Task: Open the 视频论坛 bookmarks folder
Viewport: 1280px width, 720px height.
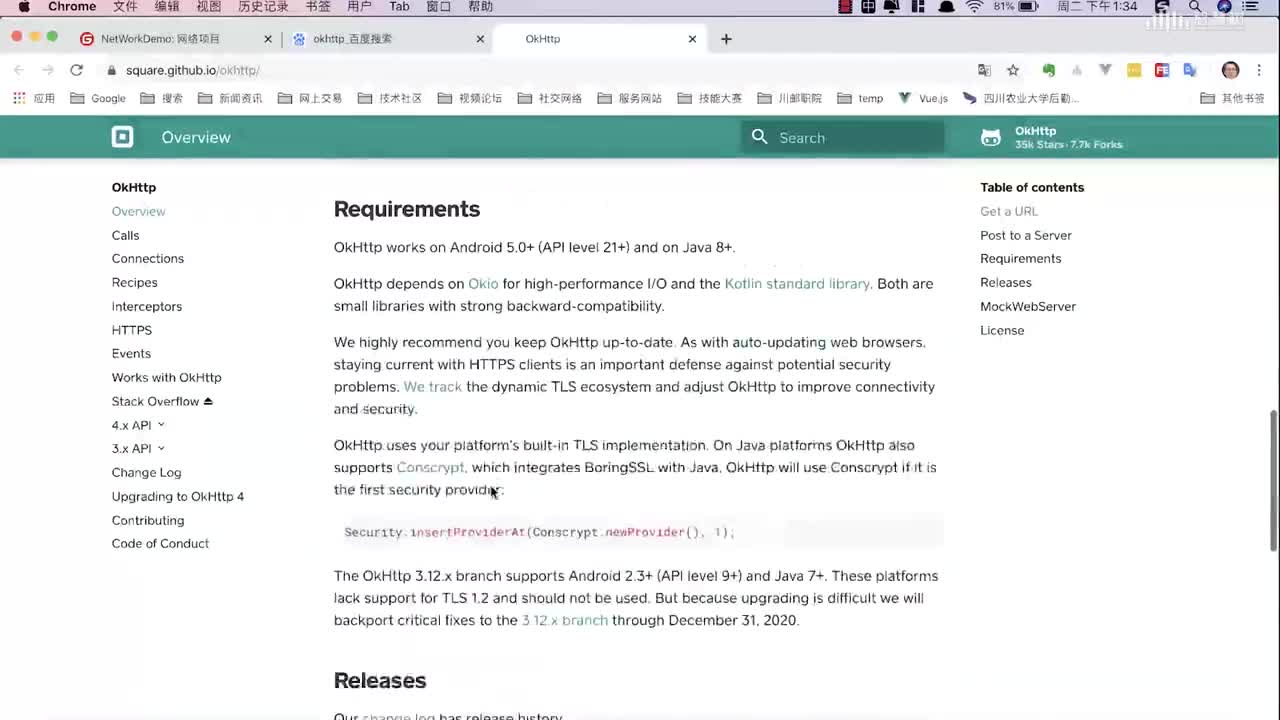Action: click(470, 98)
